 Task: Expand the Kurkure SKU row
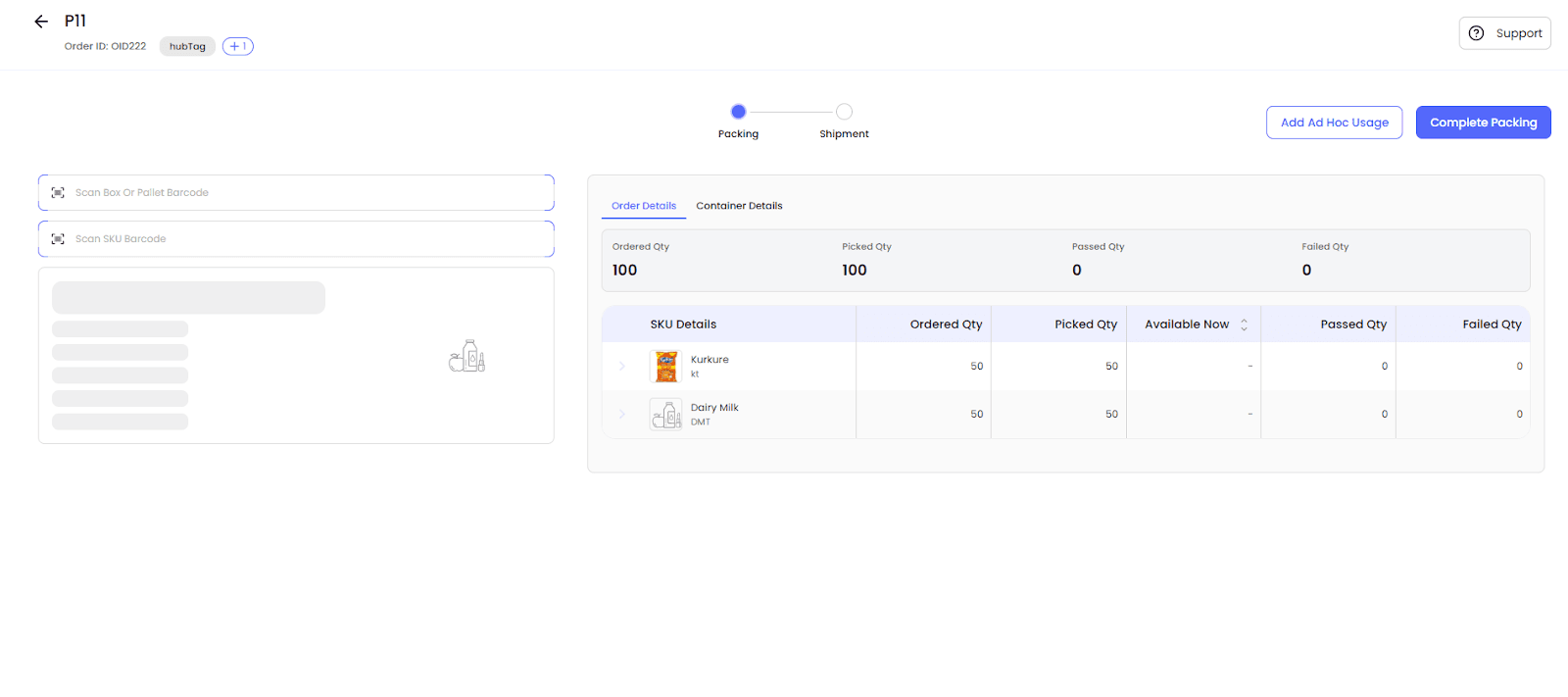(622, 367)
